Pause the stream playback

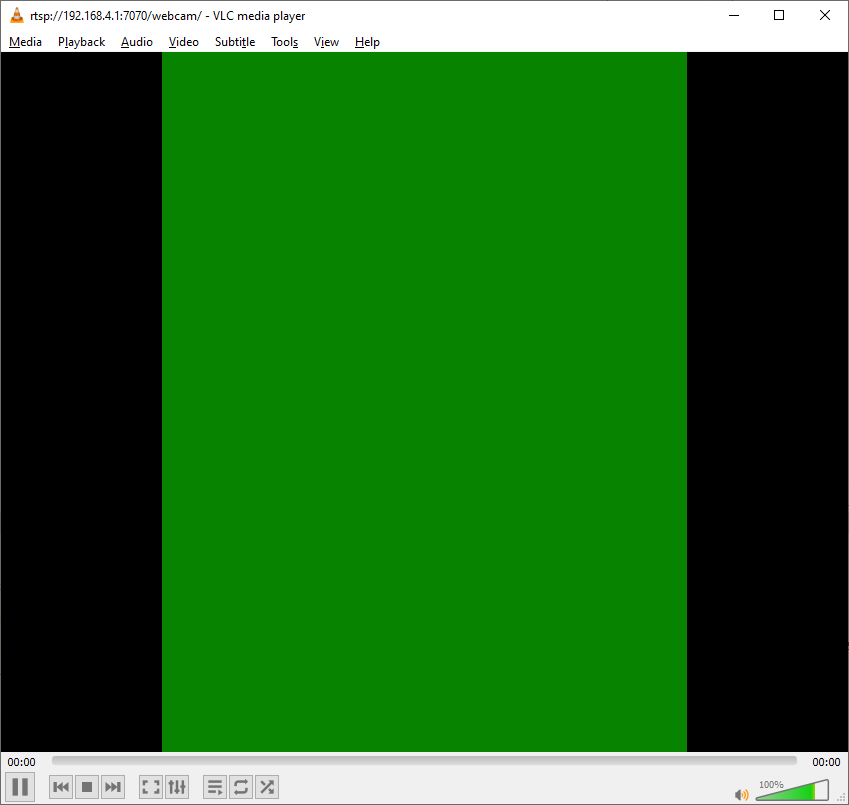pos(20,787)
